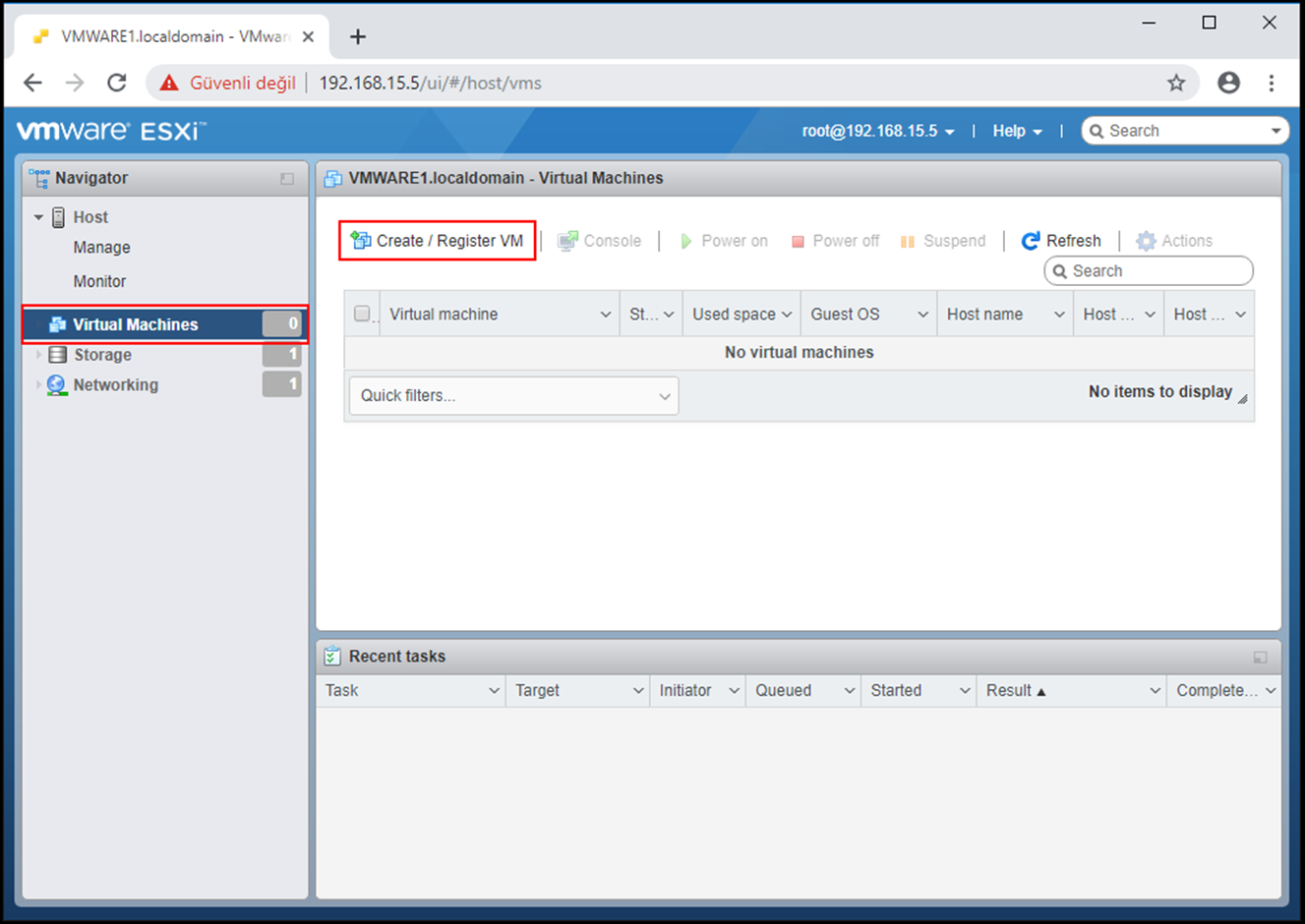
Task: Expand the Networking tree node
Action: pyautogui.click(x=38, y=385)
